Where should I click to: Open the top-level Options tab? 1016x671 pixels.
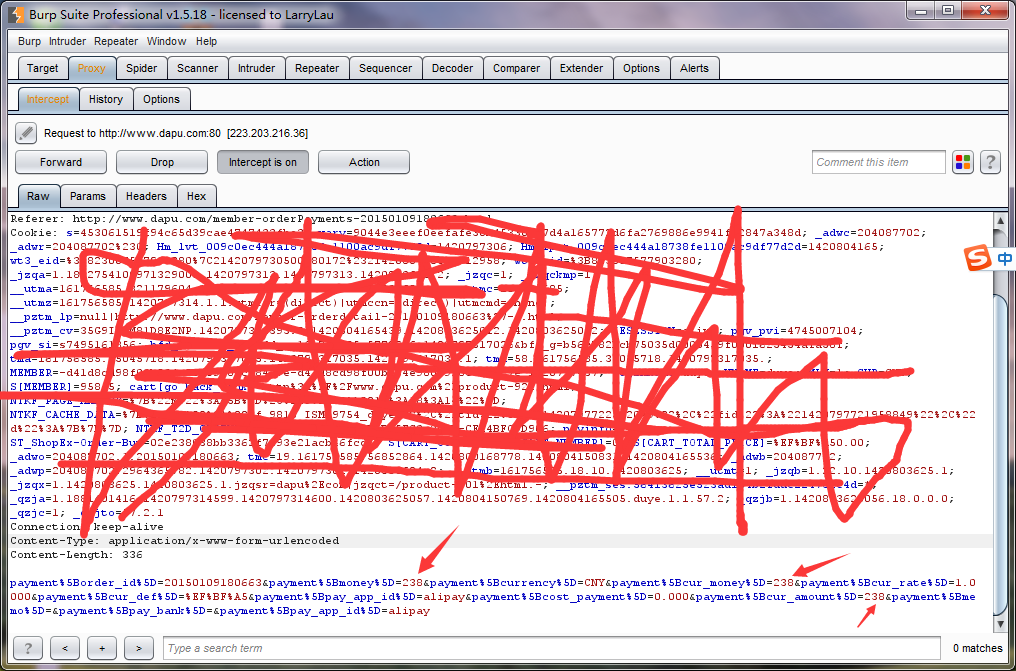[641, 68]
